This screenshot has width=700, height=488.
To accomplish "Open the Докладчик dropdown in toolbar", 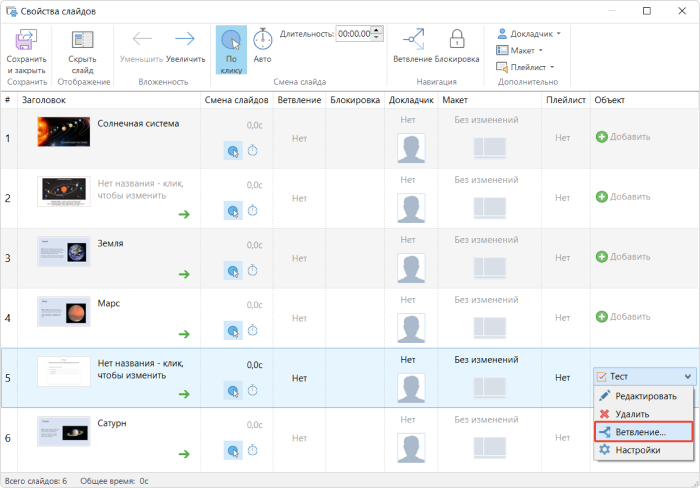I will click(x=529, y=33).
